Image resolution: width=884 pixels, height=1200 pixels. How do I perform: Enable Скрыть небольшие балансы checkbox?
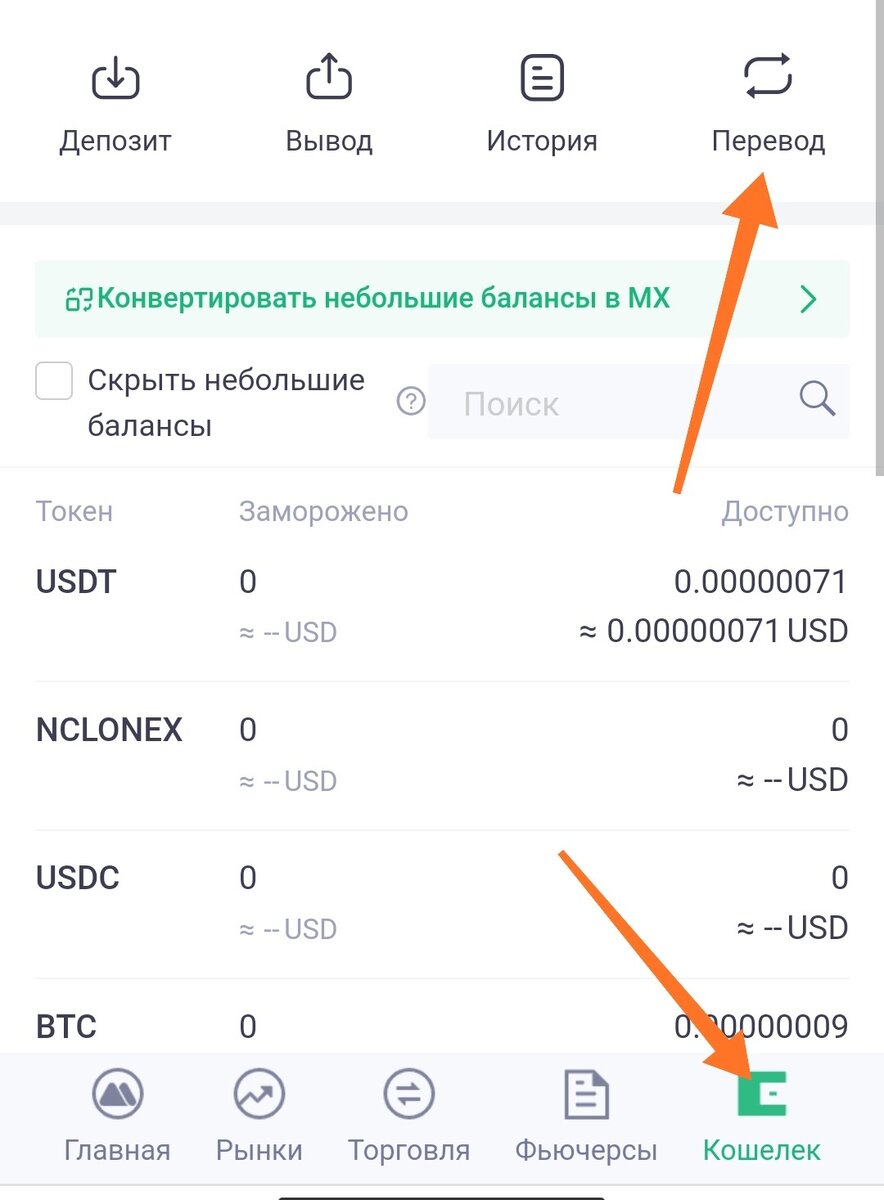(x=54, y=381)
